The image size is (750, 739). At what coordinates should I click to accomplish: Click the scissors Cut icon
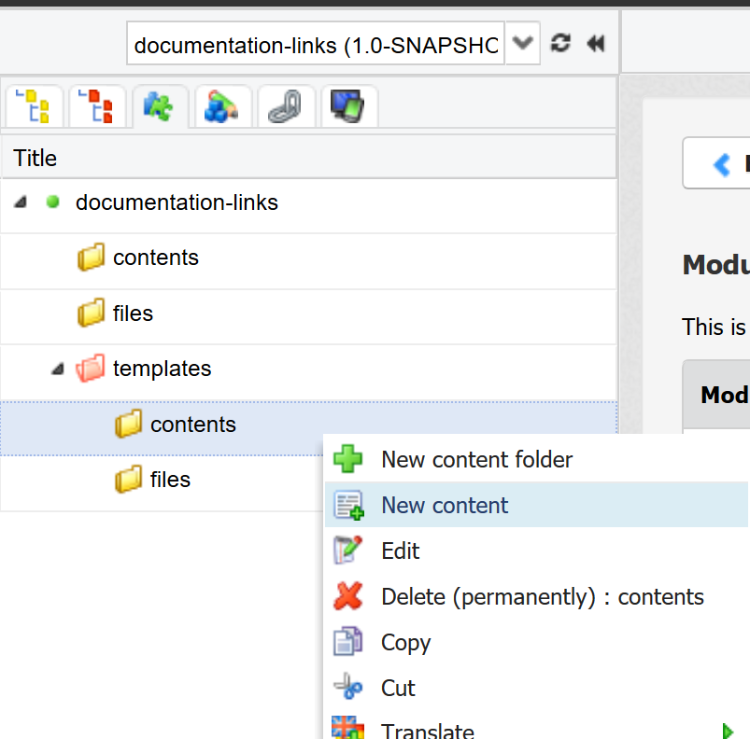348,687
